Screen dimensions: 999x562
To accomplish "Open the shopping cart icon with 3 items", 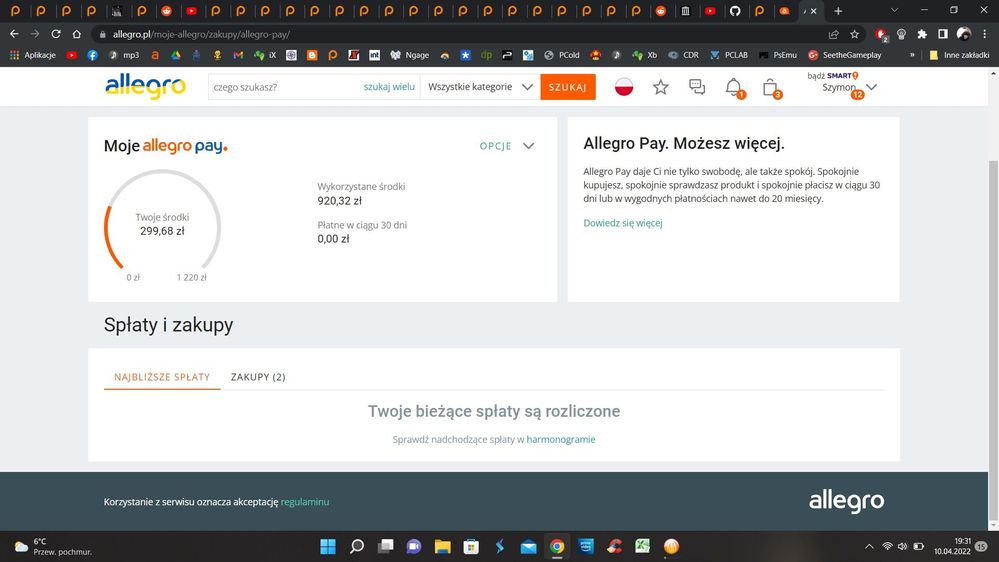I will coord(770,87).
